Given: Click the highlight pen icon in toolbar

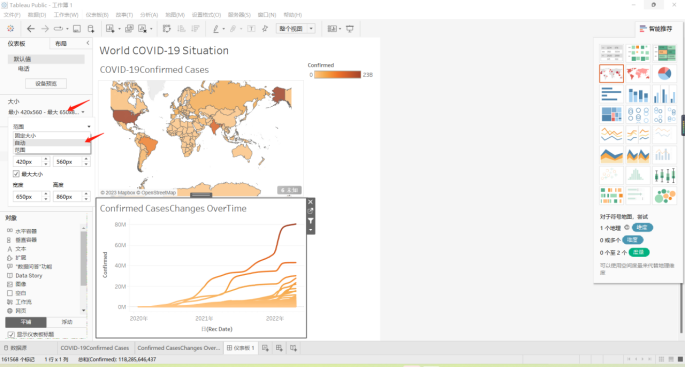Looking at the screenshot, I should pos(216,29).
